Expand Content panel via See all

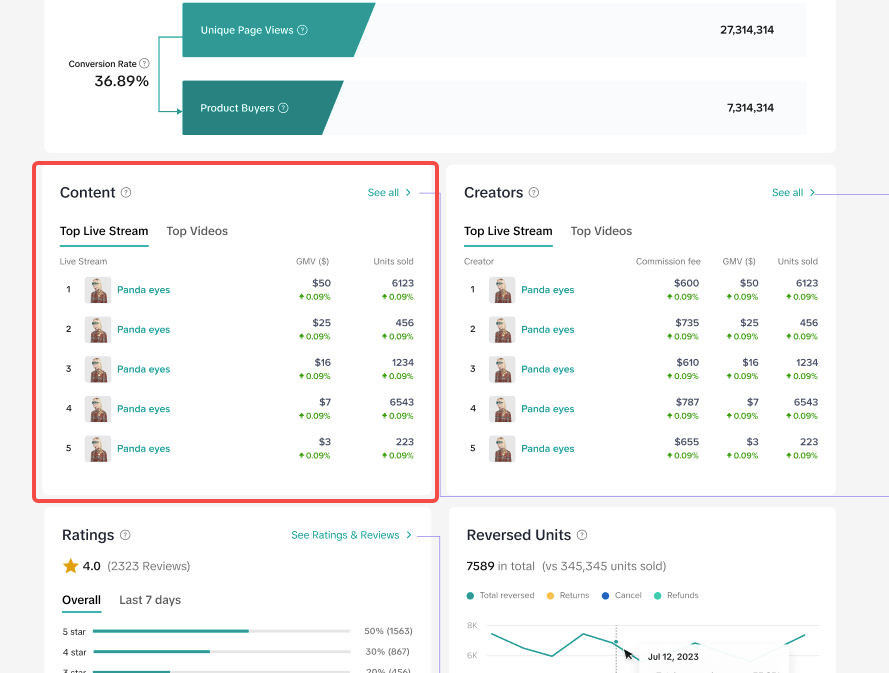(x=389, y=193)
